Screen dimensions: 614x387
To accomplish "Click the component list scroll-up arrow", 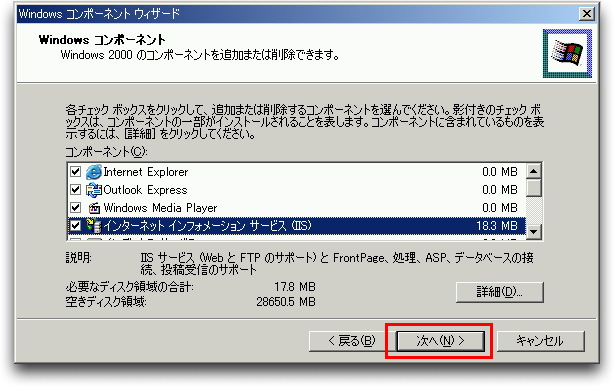I will [534, 171].
